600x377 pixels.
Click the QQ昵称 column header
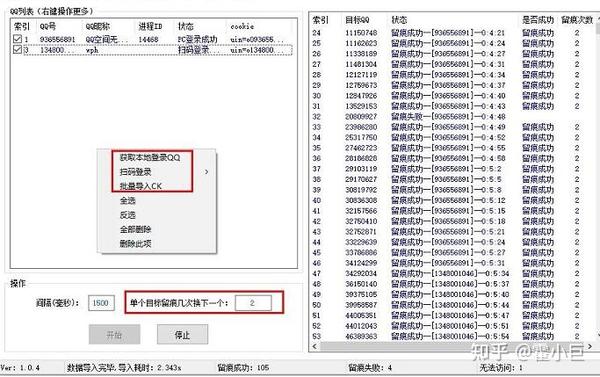[x=98, y=26]
